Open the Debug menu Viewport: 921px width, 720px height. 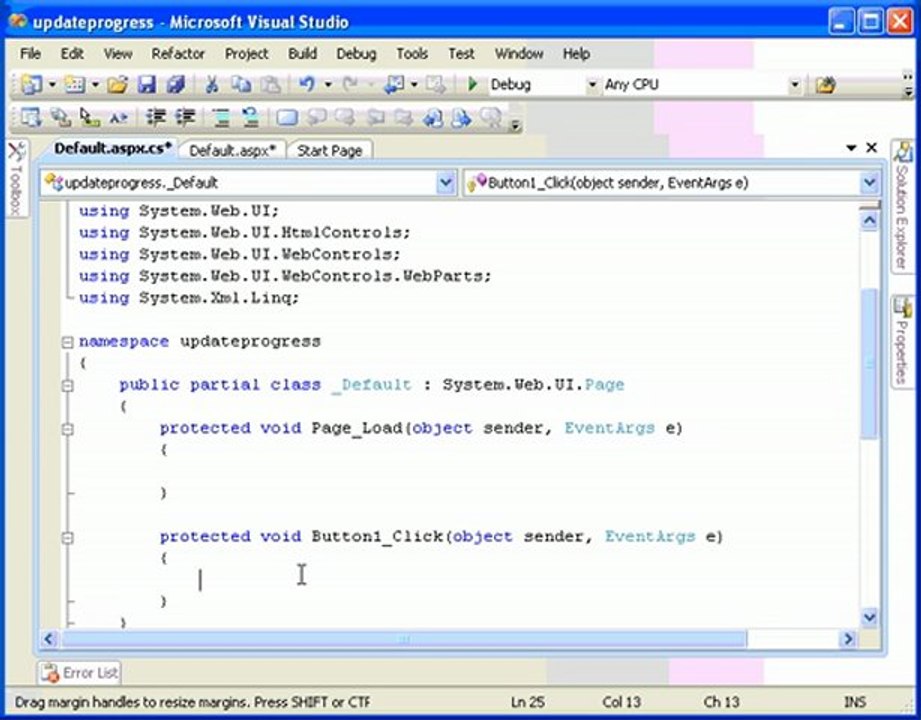click(356, 54)
